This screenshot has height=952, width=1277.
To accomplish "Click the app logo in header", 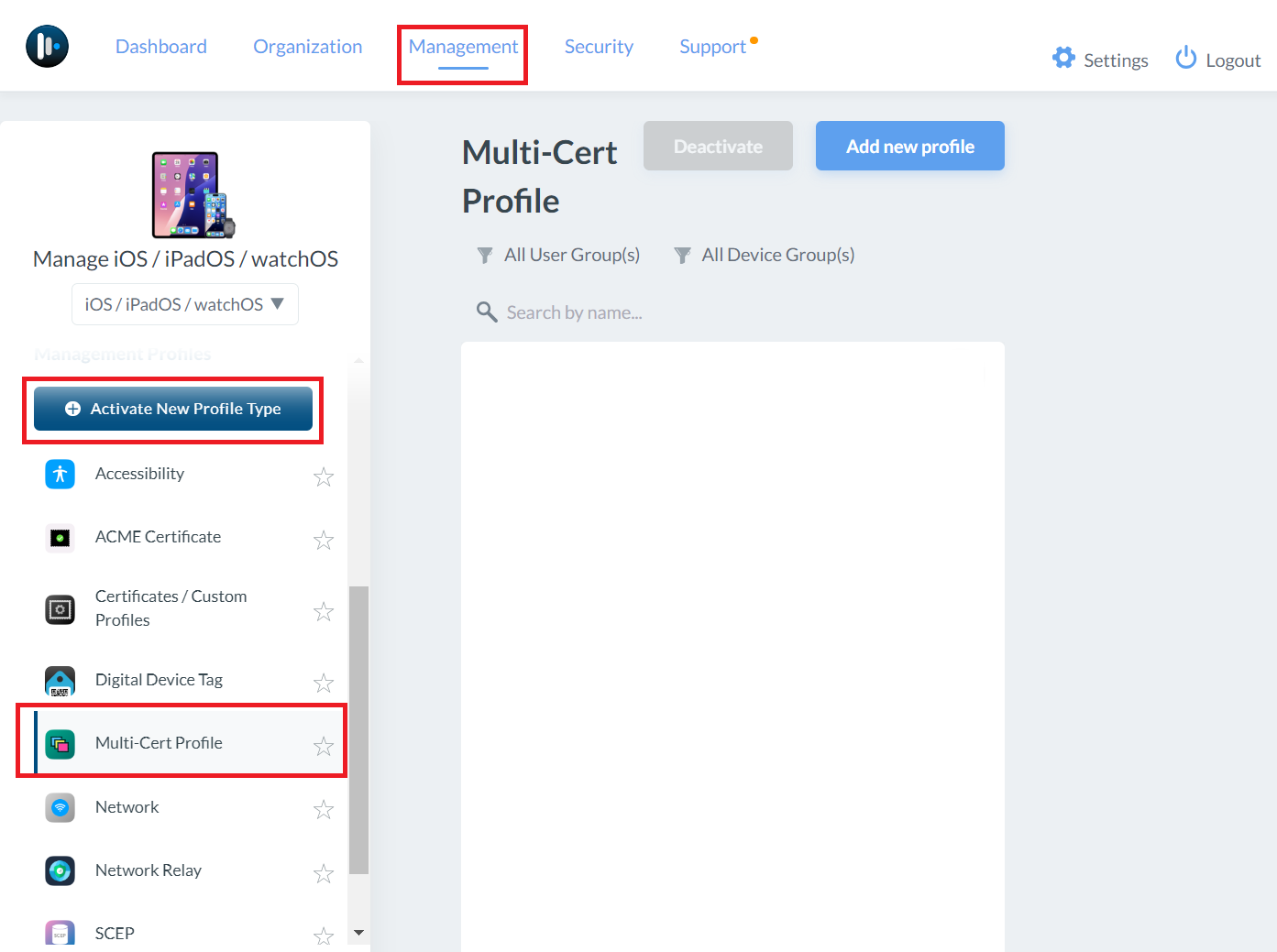I will [x=47, y=46].
